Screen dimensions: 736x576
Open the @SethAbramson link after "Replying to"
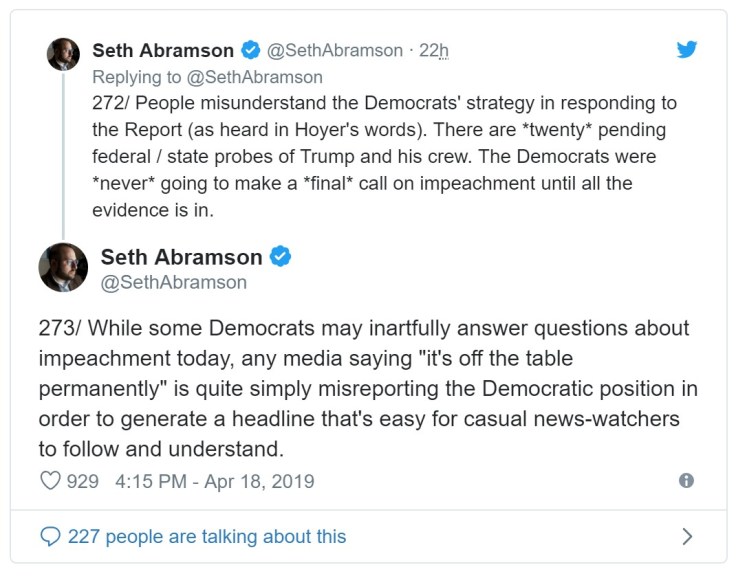tap(268, 77)
